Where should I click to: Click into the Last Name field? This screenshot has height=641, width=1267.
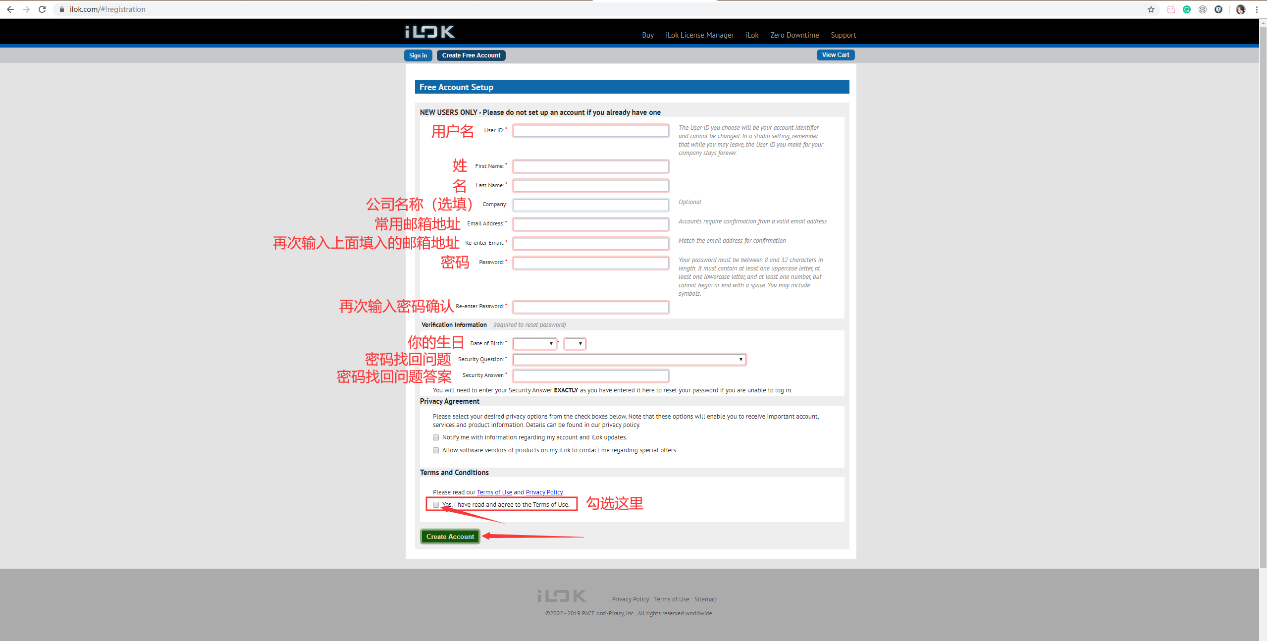591,186
